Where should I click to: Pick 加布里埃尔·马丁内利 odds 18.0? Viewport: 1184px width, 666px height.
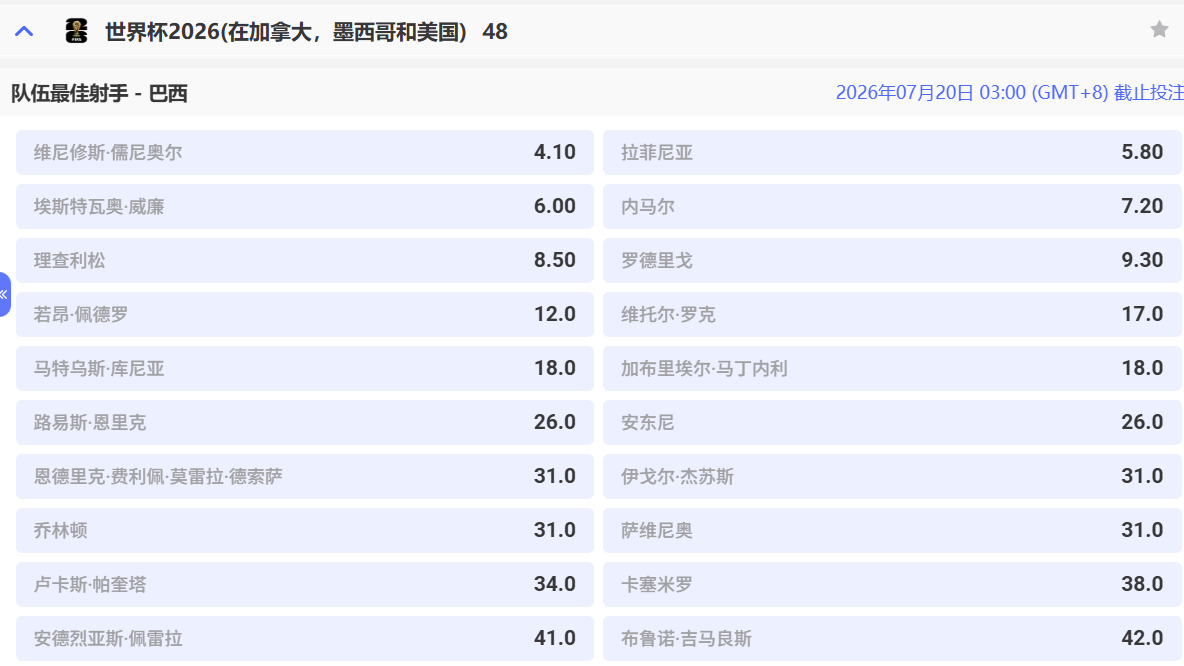[892, 369]
